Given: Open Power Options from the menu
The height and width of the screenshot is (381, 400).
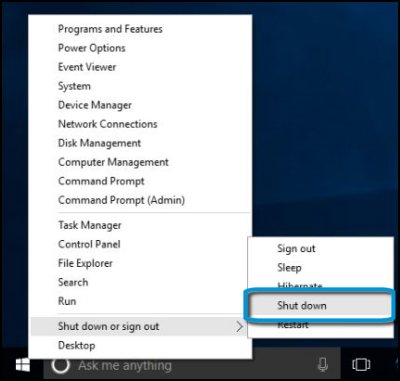Looking at the screenshot, I should coord(140,48).
